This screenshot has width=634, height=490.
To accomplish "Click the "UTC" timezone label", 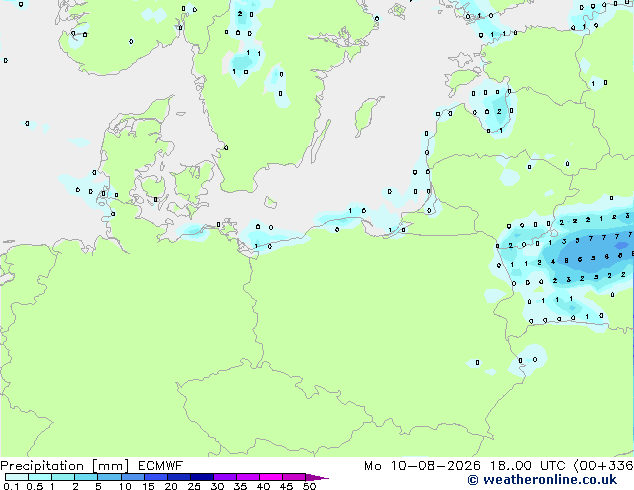I will pyautogui.click(x=553, y=466).
